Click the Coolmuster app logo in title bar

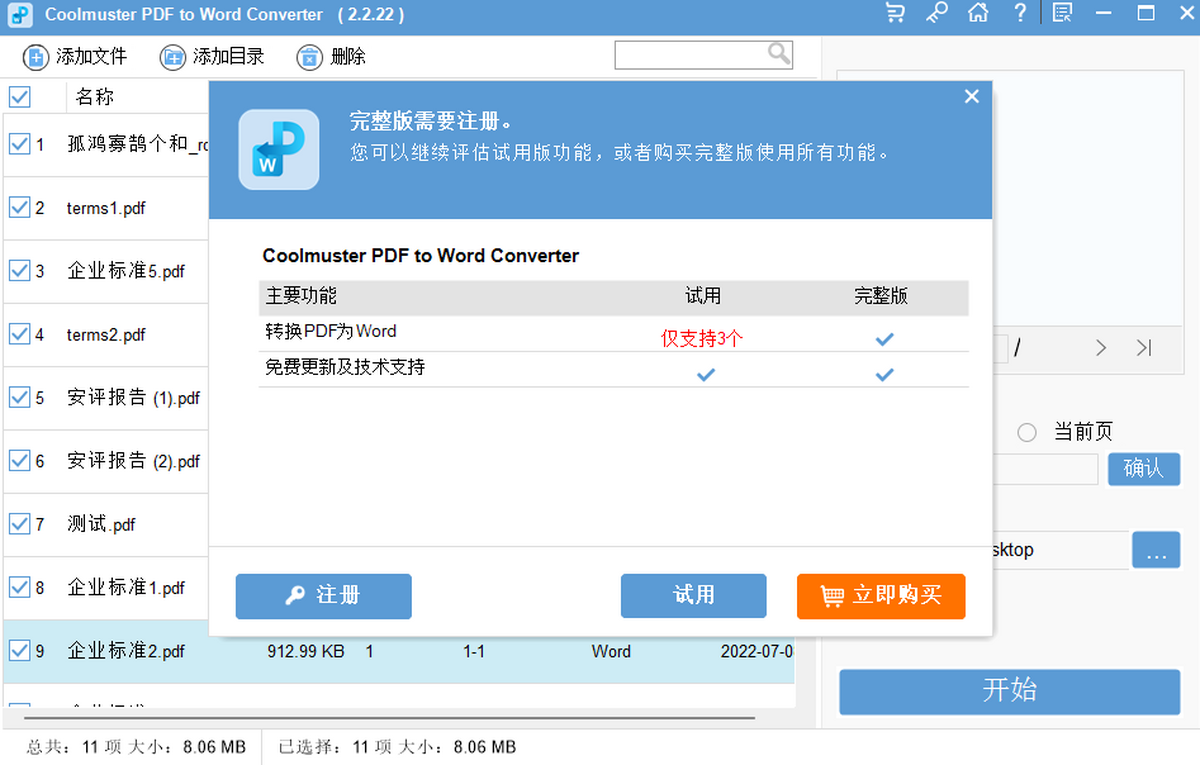pos(18,15)
